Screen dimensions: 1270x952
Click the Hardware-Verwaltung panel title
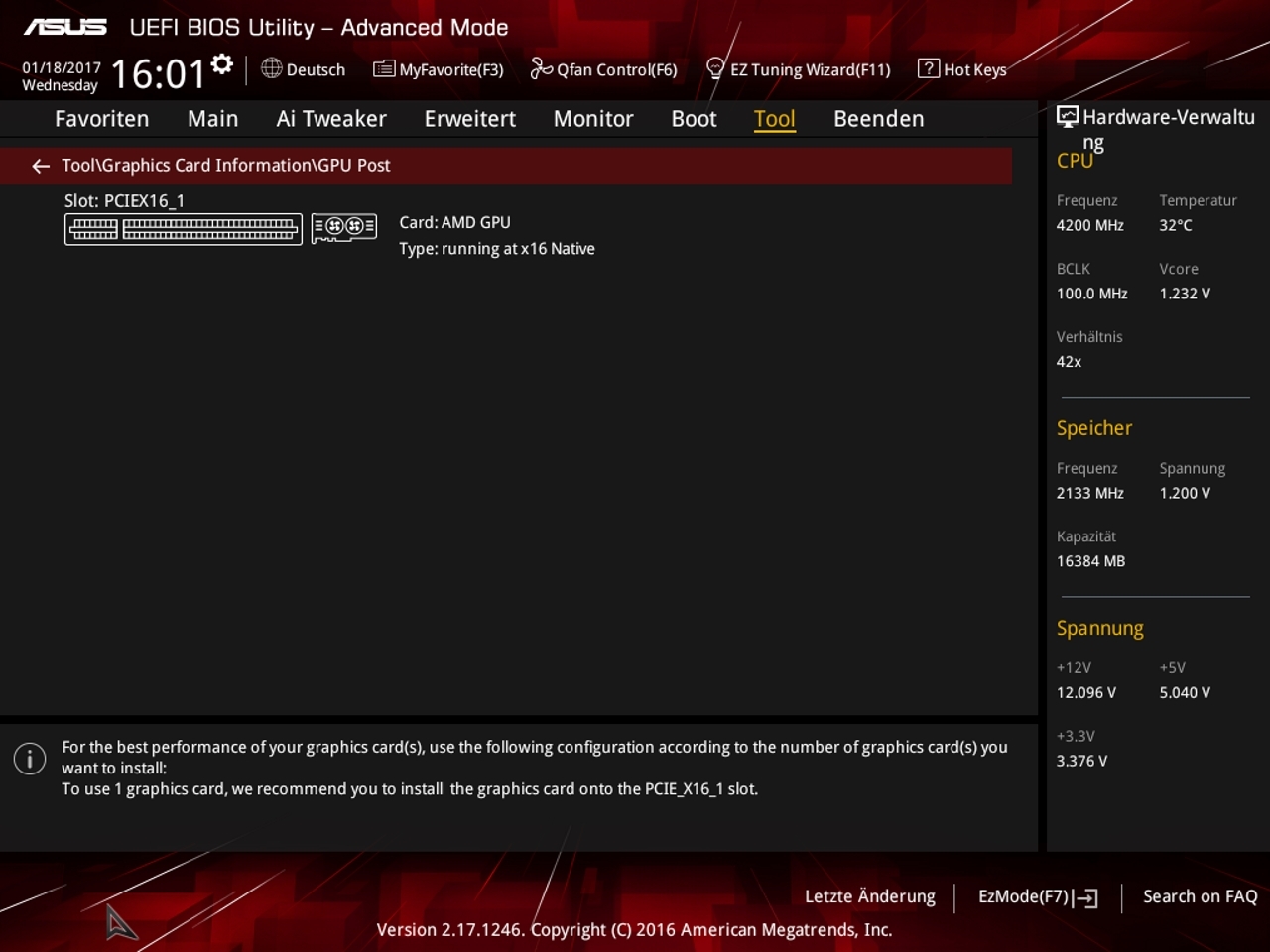[1169, 129]
